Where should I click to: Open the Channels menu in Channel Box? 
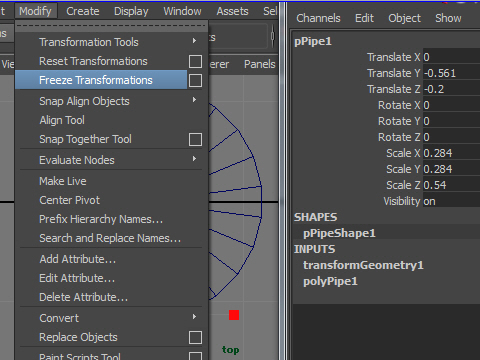tap(318, 18)
